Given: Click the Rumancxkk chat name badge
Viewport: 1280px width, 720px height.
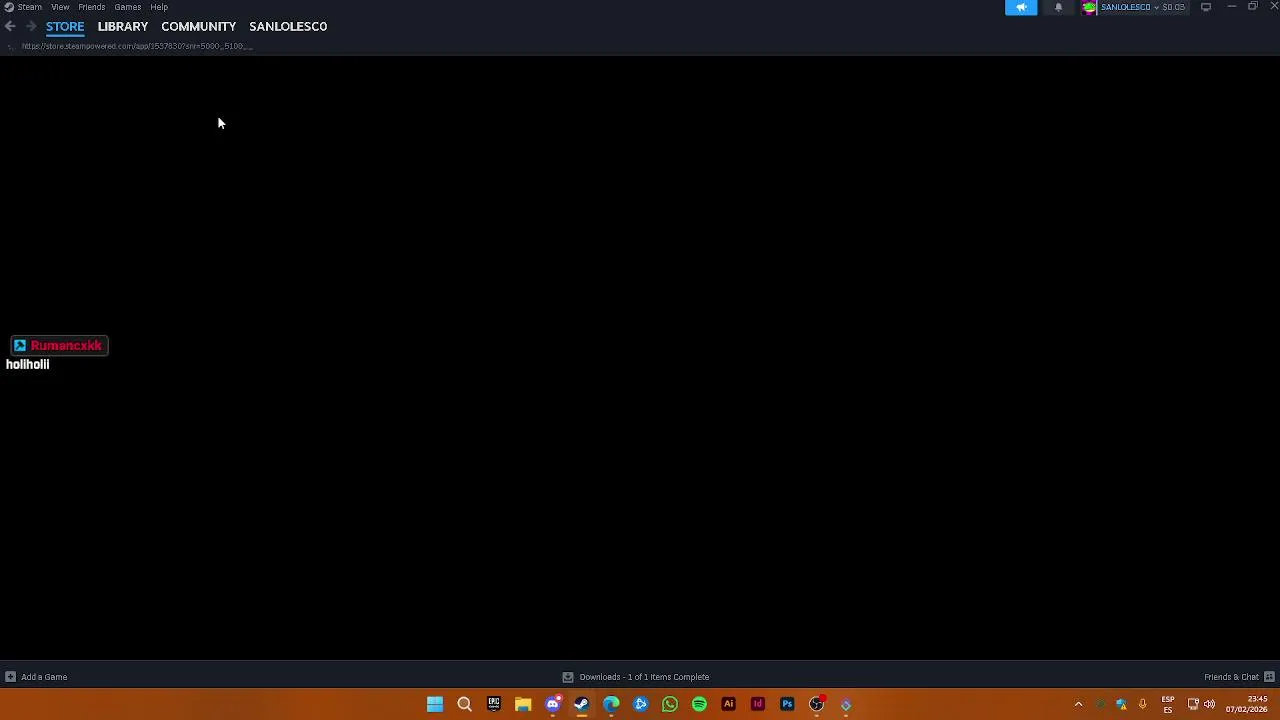Looking at the screenshot, I should pyautogui.click(x=59, y=346).
